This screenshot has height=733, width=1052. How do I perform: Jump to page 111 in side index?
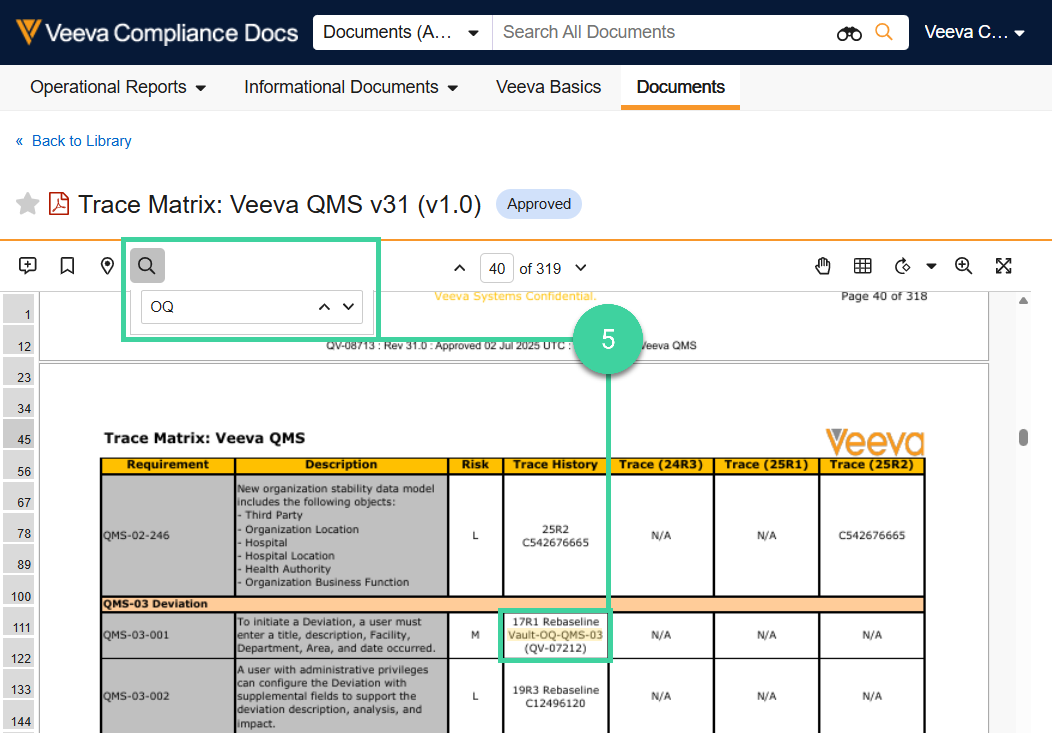(19, 622)
